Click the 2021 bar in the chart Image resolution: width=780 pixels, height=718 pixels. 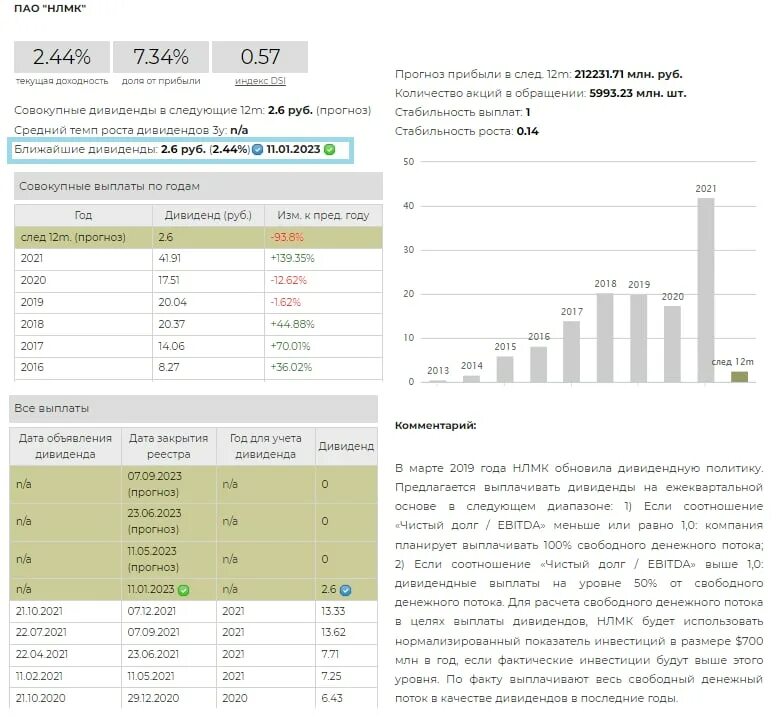[x=706, y=290]
